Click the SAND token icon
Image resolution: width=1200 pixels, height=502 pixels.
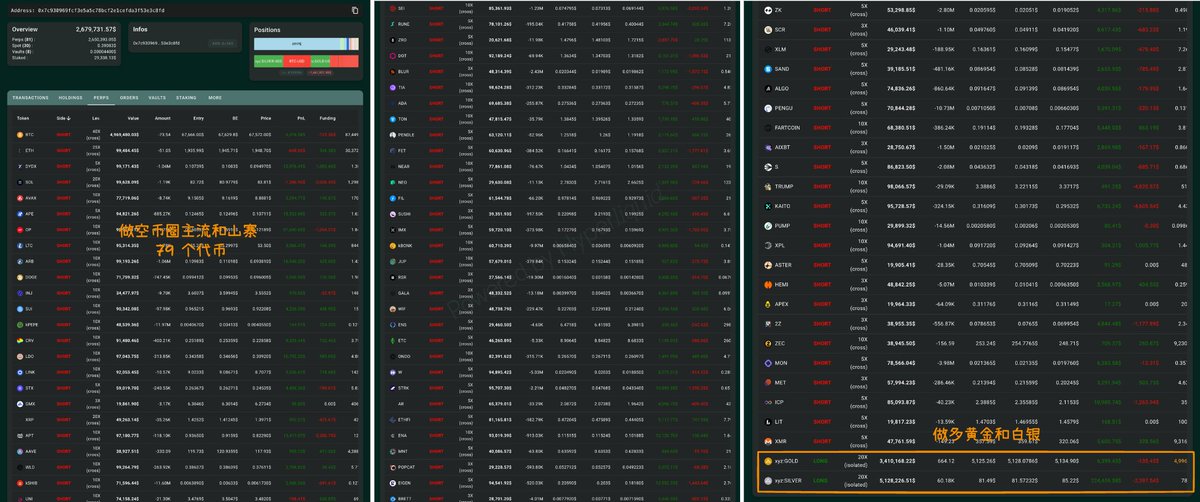[768, 69]
